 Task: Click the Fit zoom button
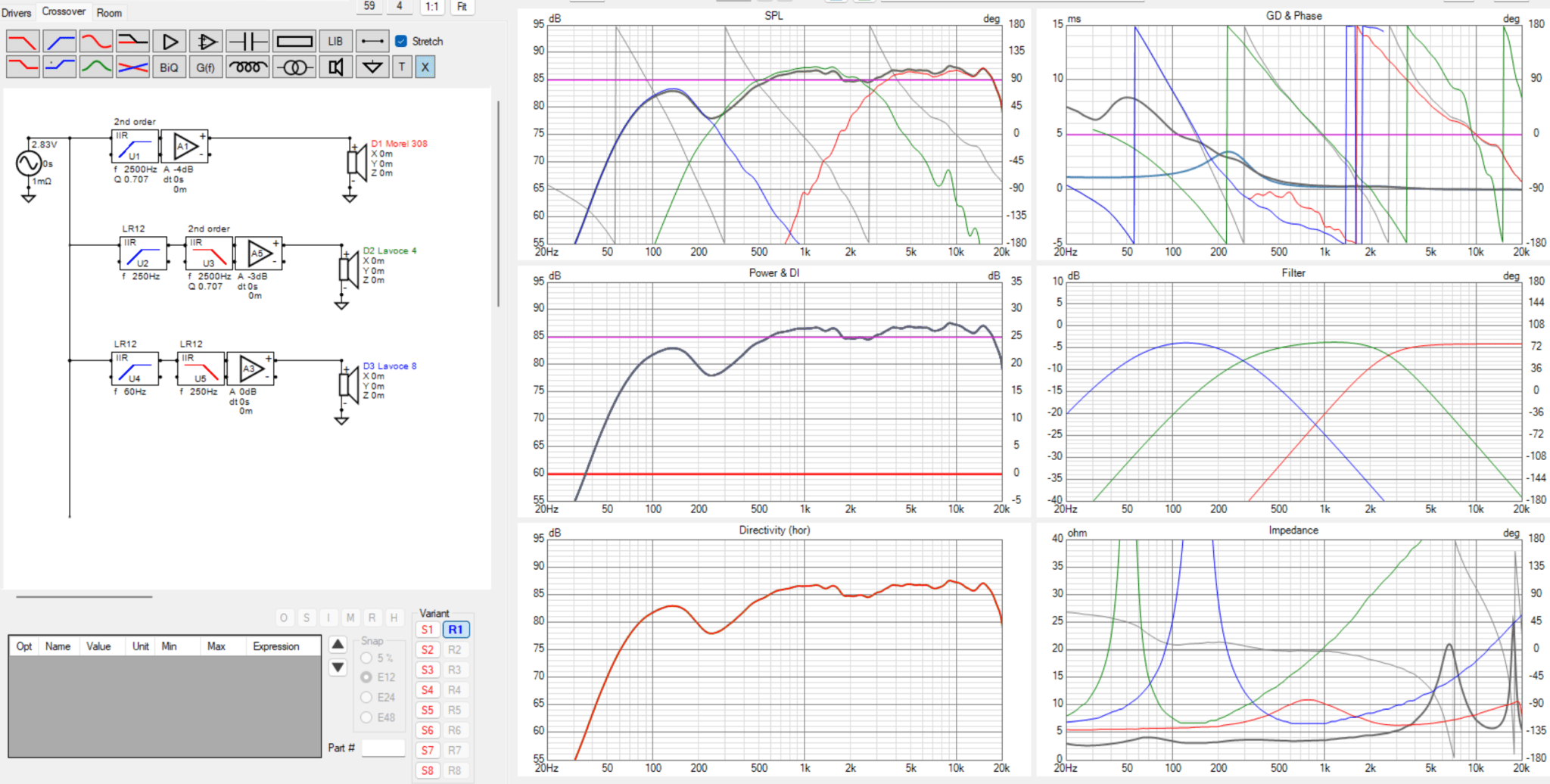coord(462,6)
